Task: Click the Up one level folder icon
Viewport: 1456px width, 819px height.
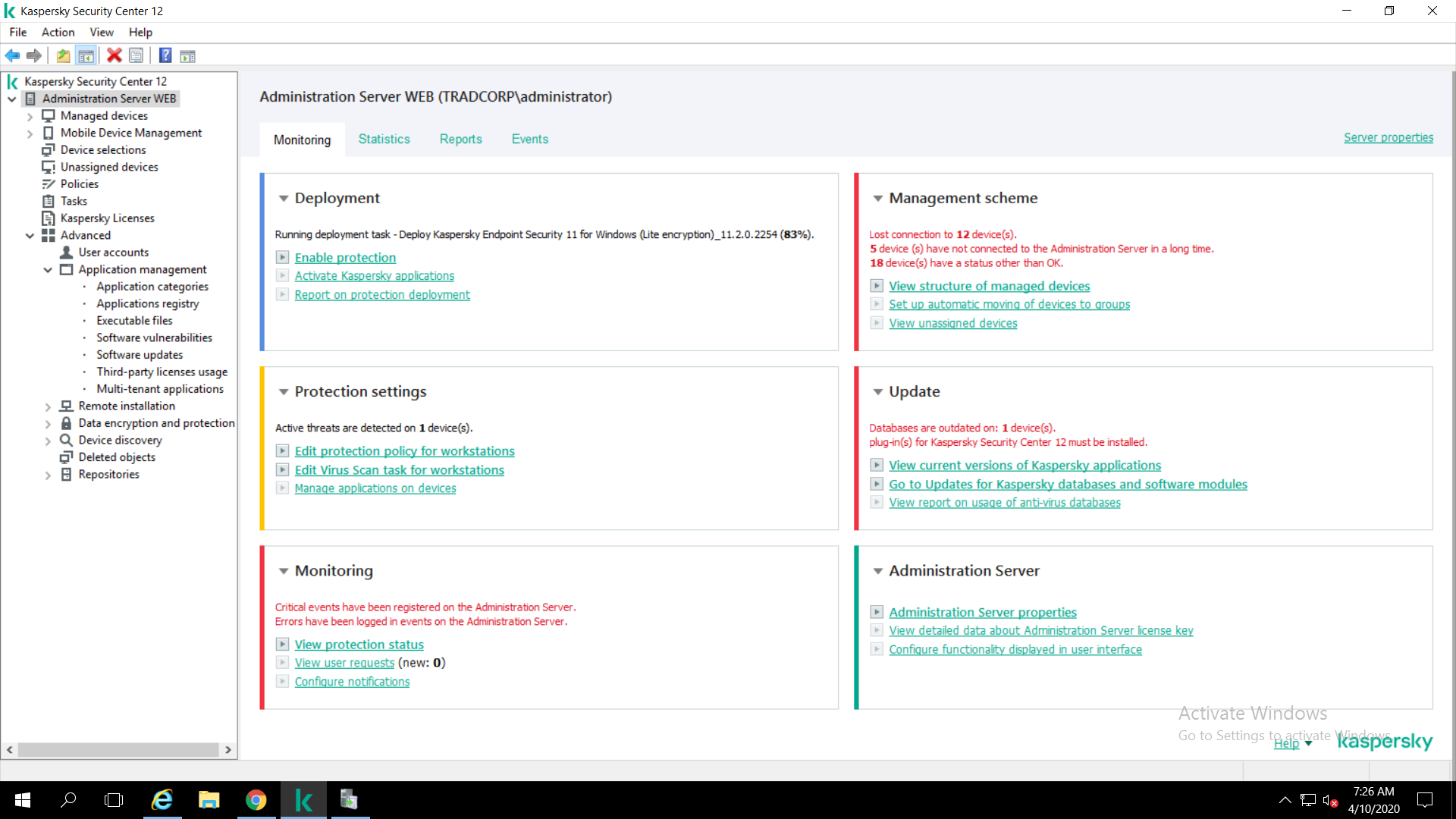Action: [x=64, y=55]
